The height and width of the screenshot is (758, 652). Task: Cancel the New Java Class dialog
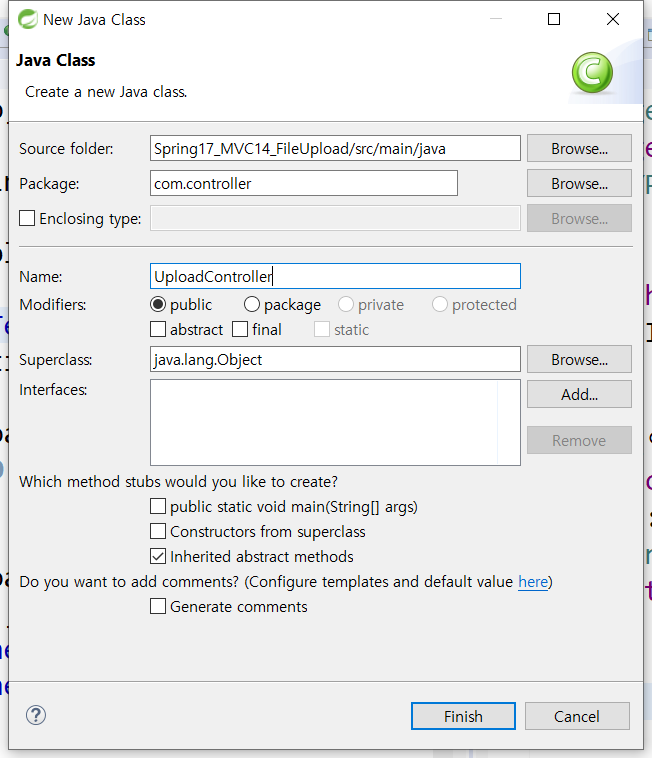pos(577,716)
